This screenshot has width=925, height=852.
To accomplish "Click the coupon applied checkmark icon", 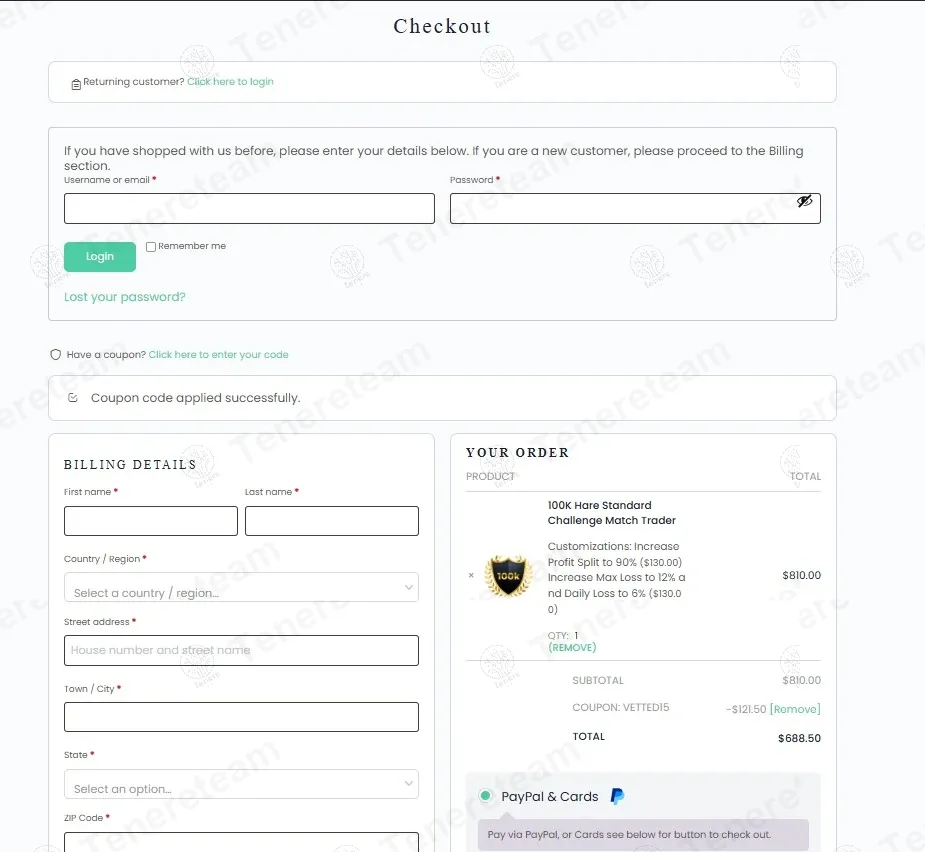I will point(73,398).
